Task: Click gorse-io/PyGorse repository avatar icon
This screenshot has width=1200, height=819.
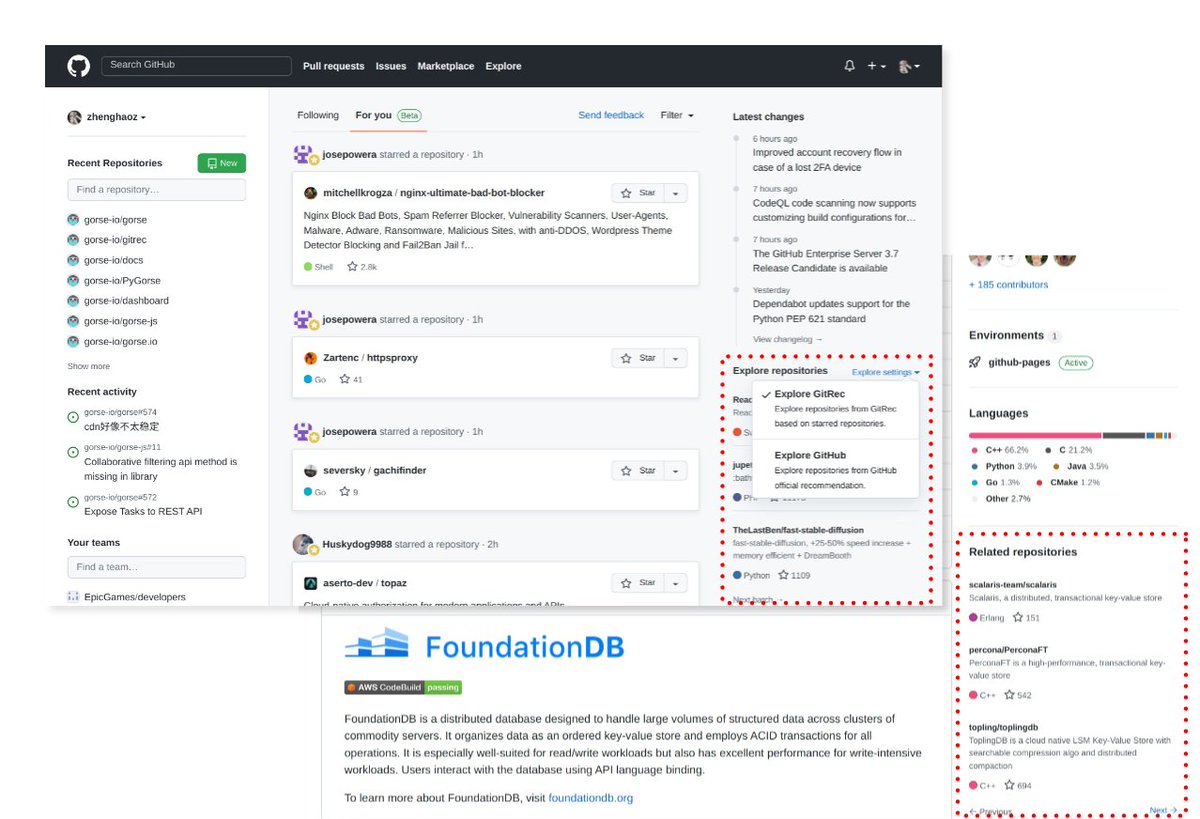Action: [x=73, y=281]
